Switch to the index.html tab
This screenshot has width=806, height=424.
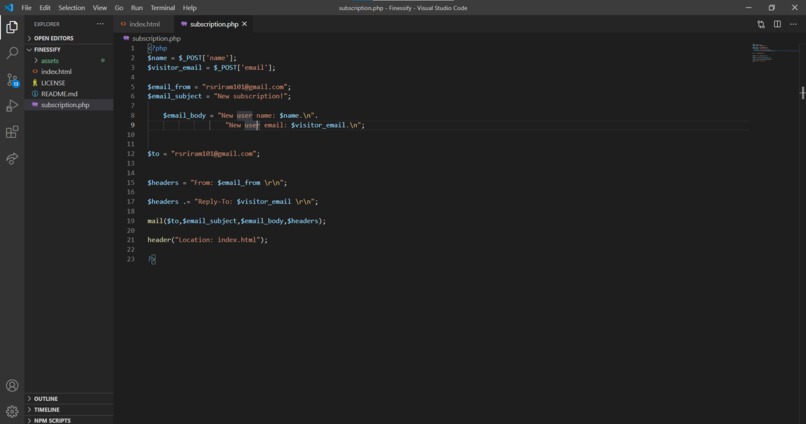pyautogui.click(x=144, y=24)
